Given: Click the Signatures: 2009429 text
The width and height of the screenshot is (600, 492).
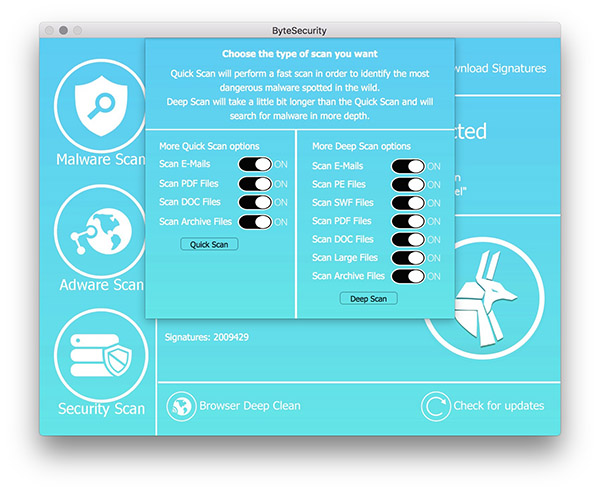Looking at the screenshot, I should click(x=207, y=337).
